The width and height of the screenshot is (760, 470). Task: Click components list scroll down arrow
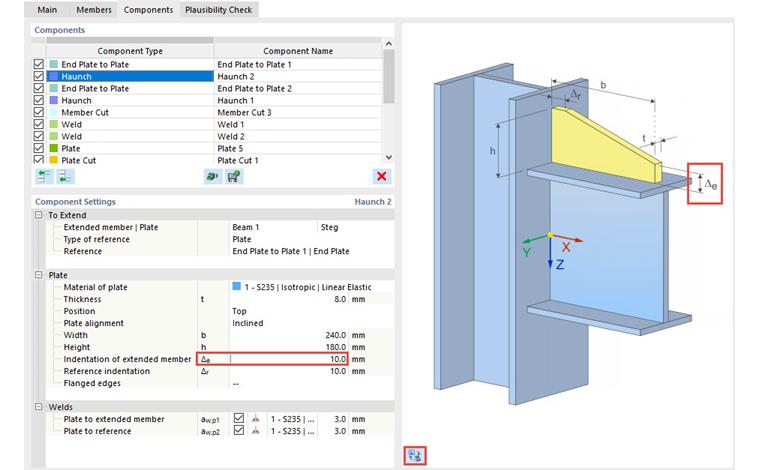389,157
